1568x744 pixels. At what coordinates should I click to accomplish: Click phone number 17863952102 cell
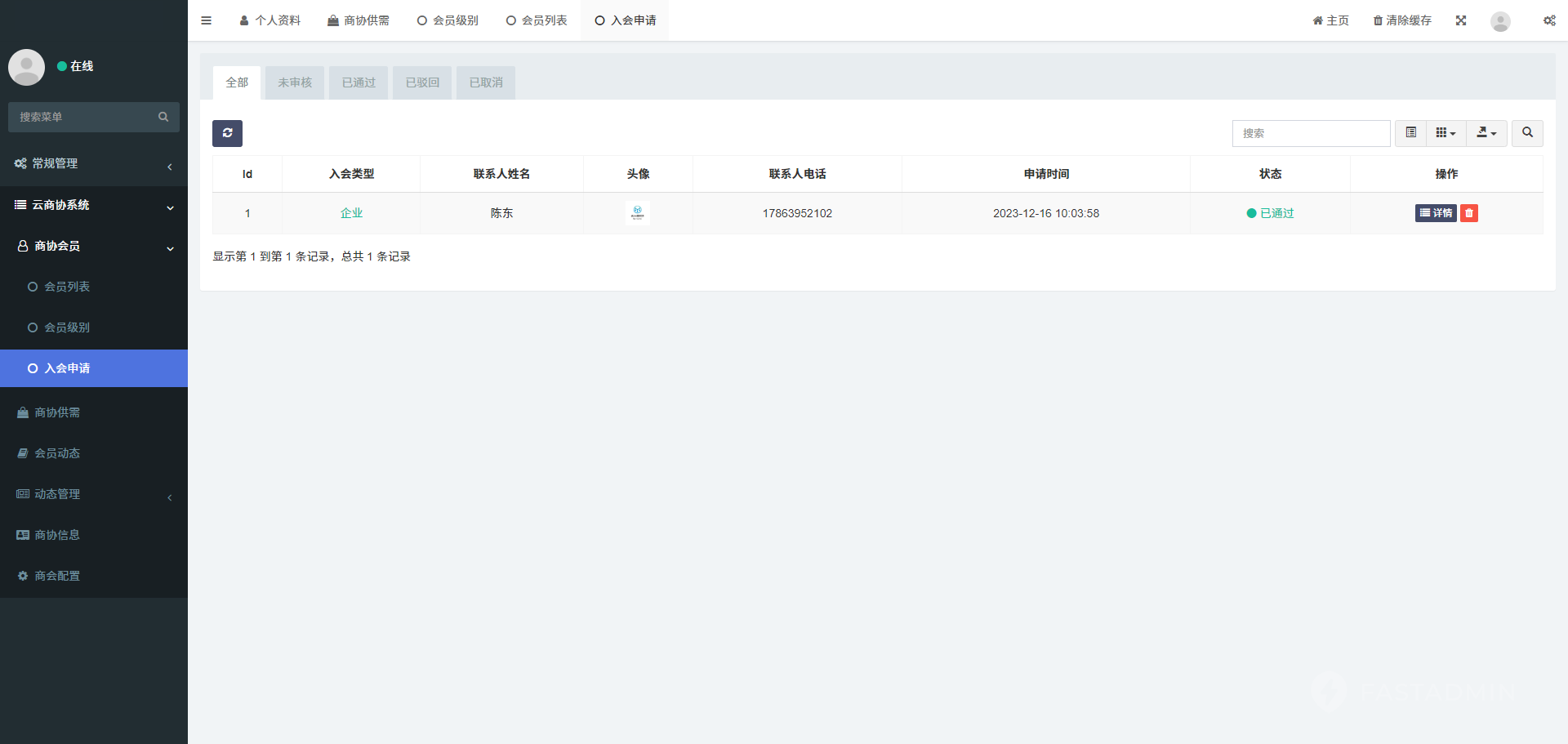(x=797, y=213)
